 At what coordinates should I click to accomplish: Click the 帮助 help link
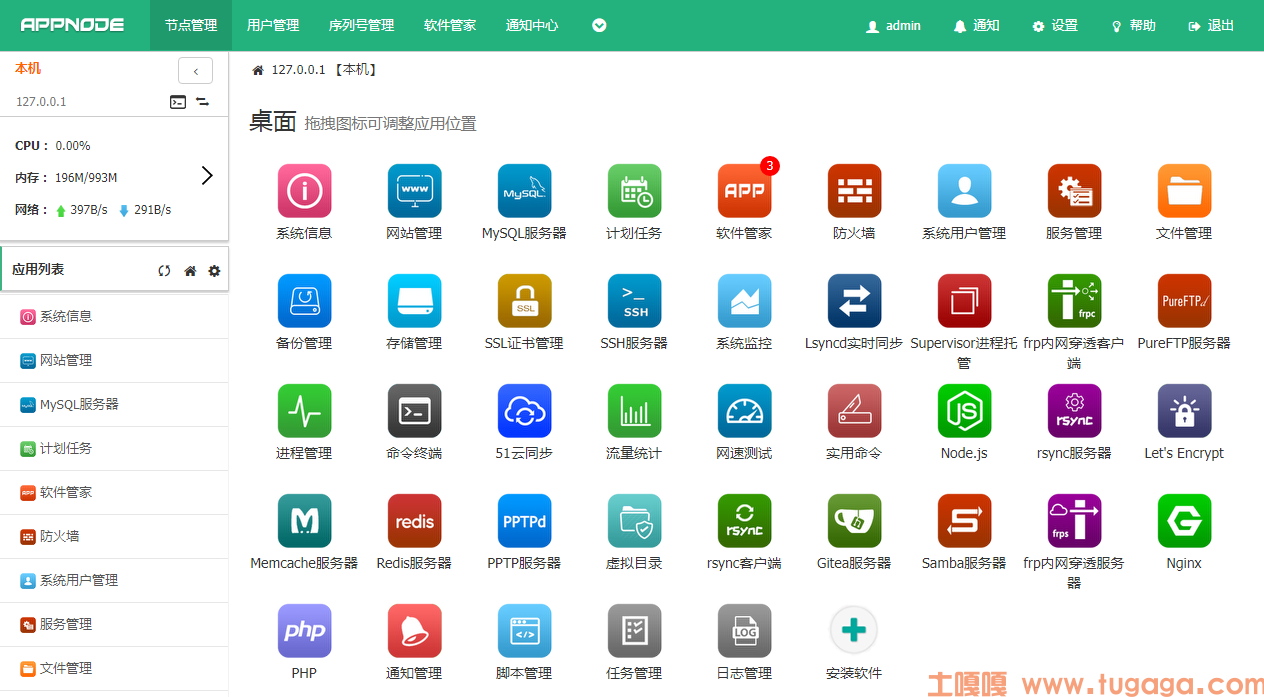click(x=1133, y=26)
